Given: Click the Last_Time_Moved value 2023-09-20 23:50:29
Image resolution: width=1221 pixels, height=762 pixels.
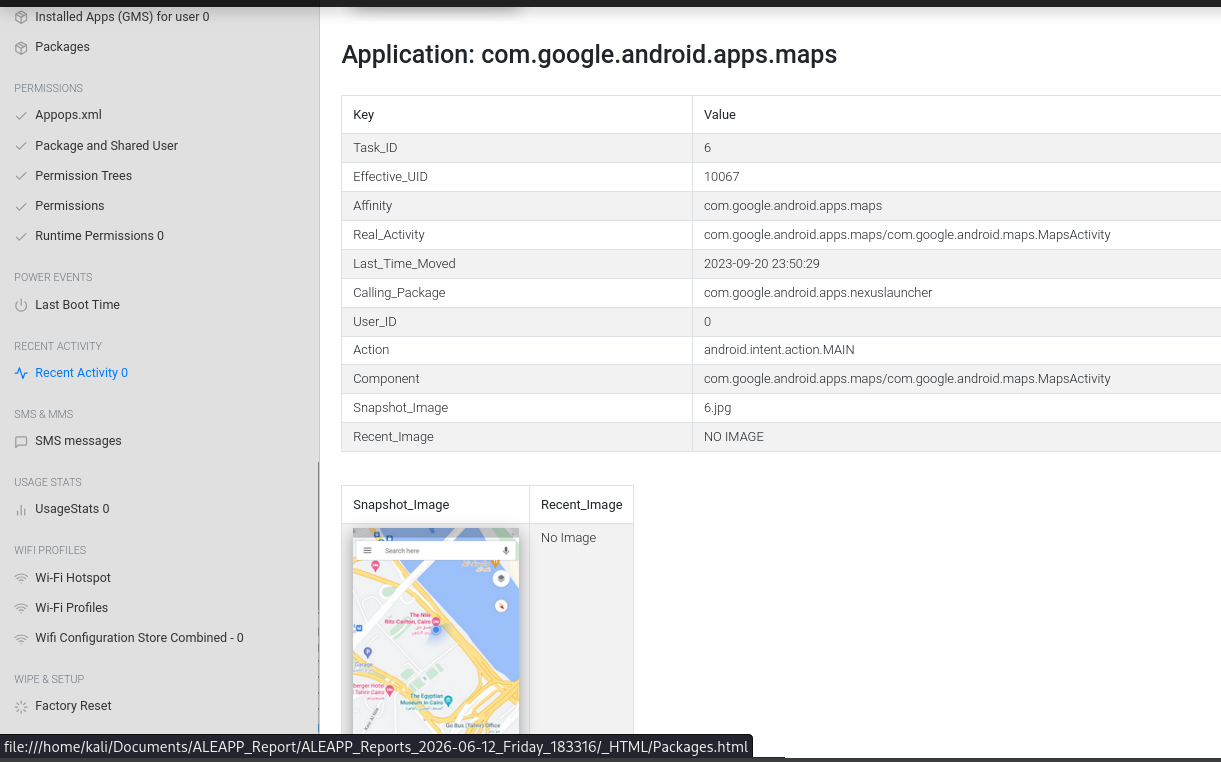Looking at the screenshot, I should click(x=762, y=264).
